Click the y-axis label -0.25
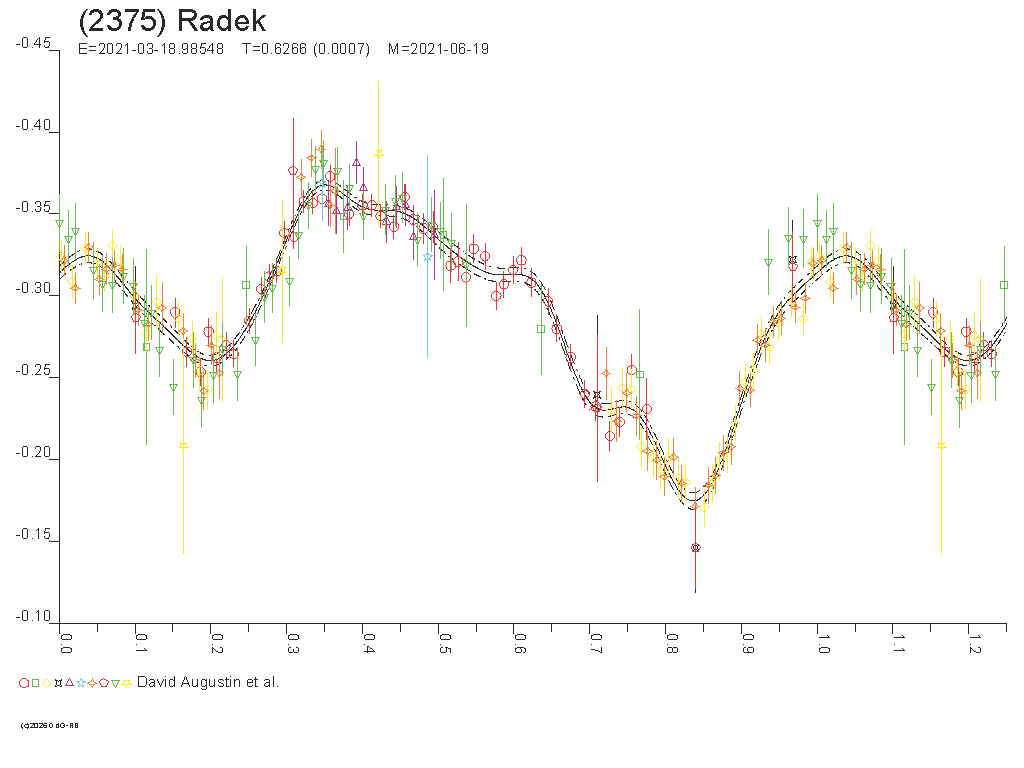This screenshot has height=768, width=1024. coord(33,370)
